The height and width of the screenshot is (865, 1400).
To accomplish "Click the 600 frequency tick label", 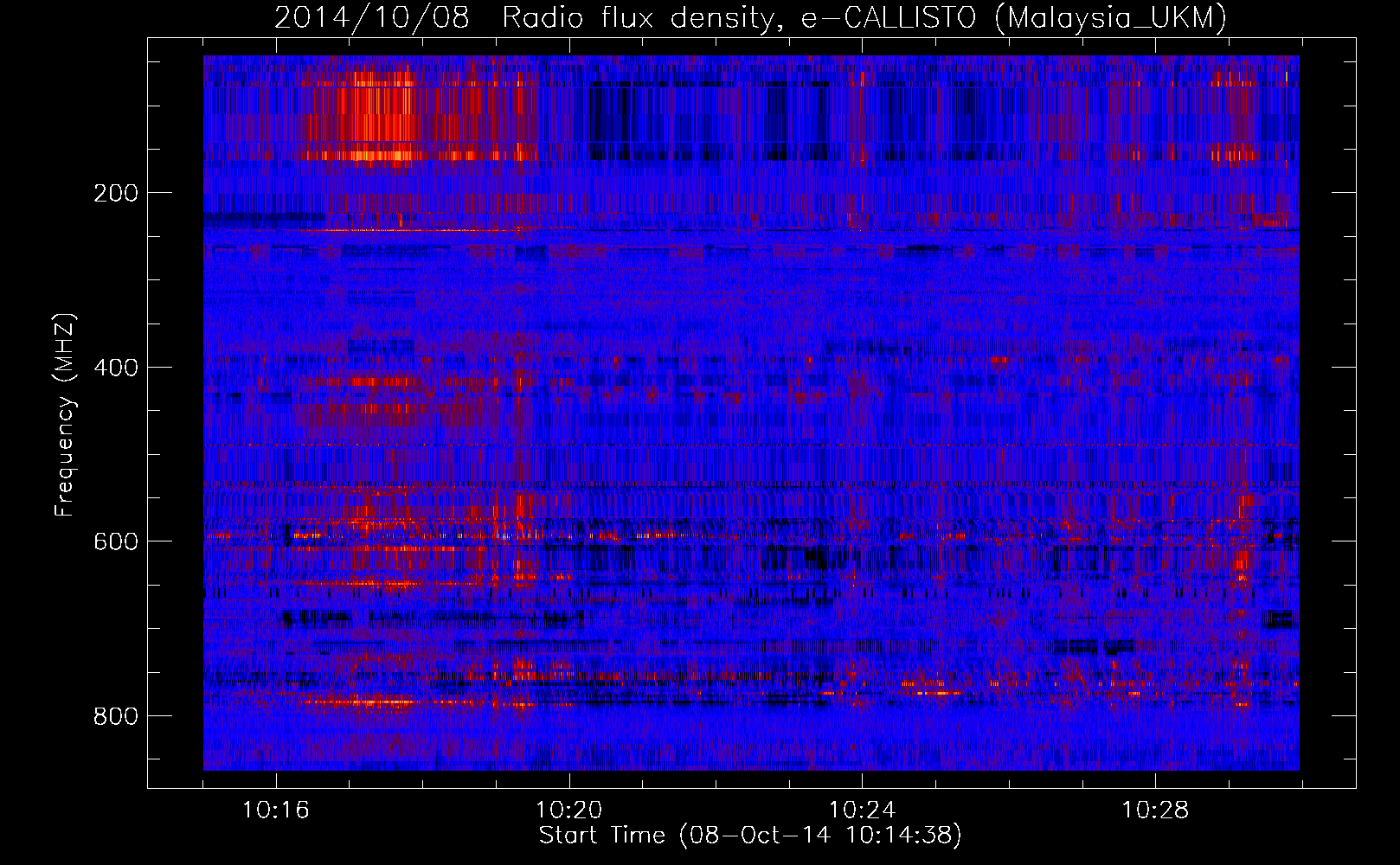I will point(115,541).
